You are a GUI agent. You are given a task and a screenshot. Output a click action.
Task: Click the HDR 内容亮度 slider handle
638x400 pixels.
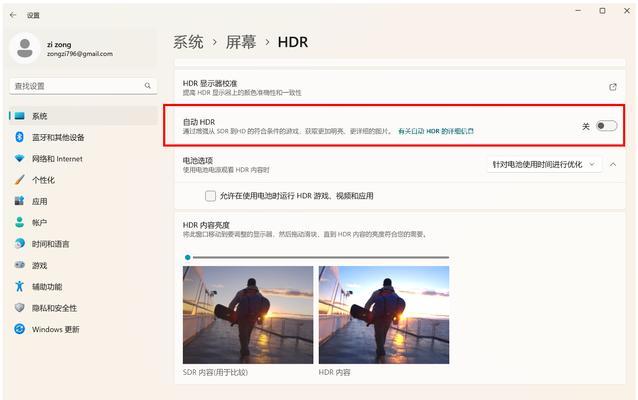point(188,257)
